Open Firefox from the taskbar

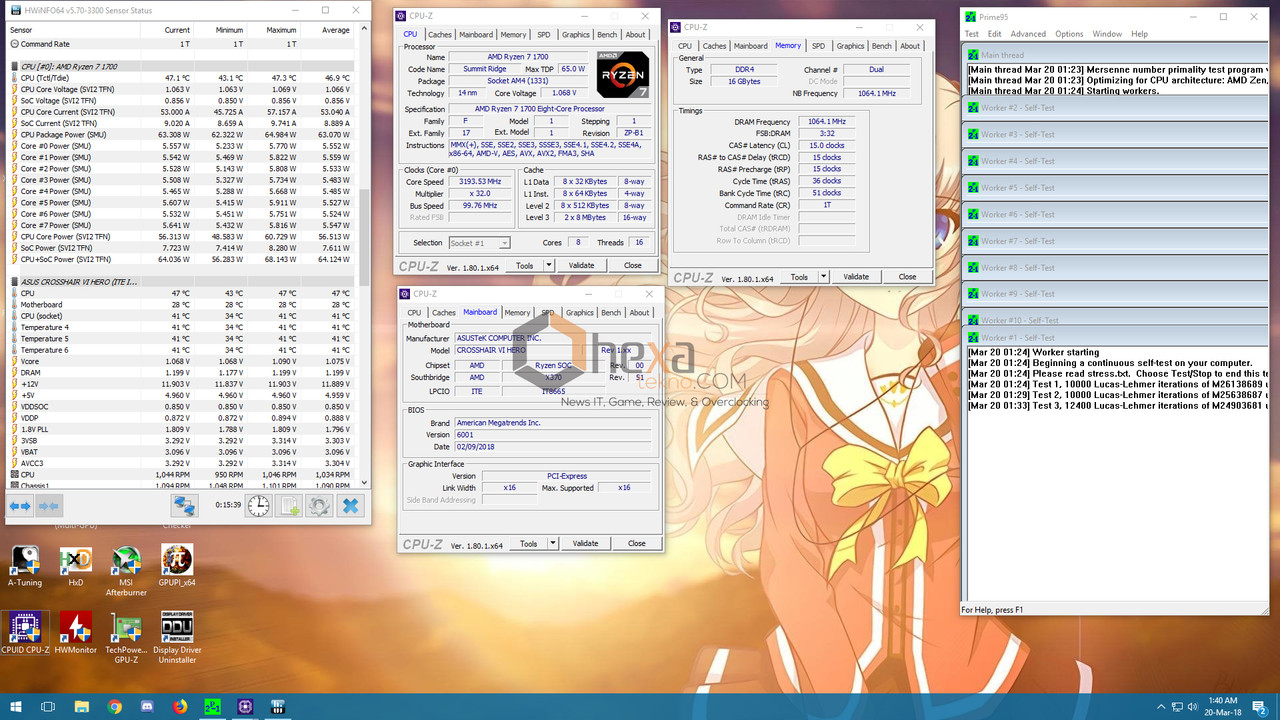coord(180,706)
